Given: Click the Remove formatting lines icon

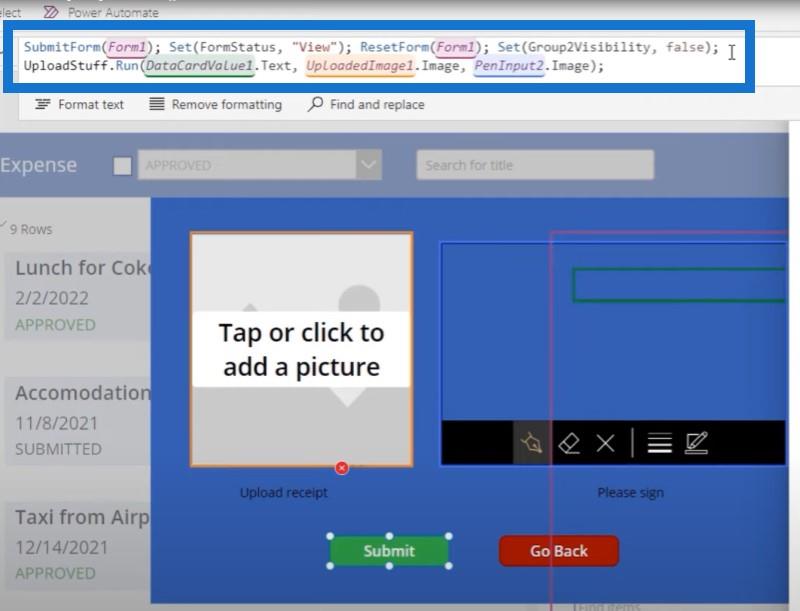Looking at the screenshot, I should tap(157, 104).
